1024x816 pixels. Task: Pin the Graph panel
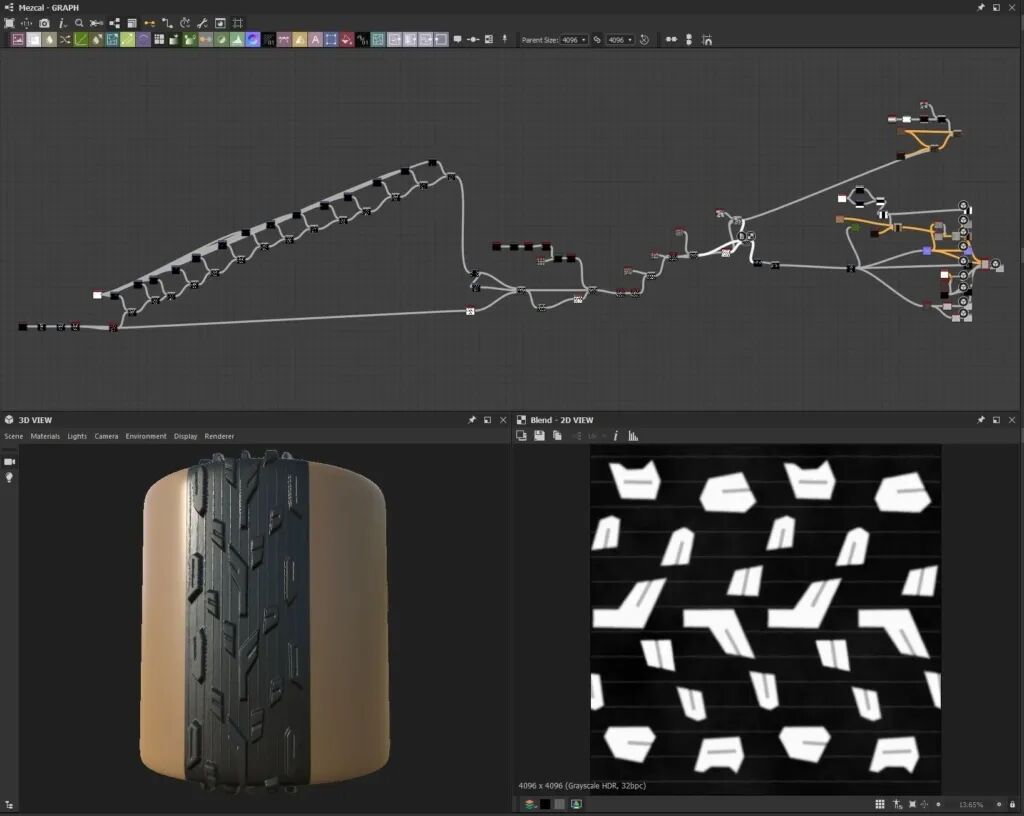tap(980, 7)
